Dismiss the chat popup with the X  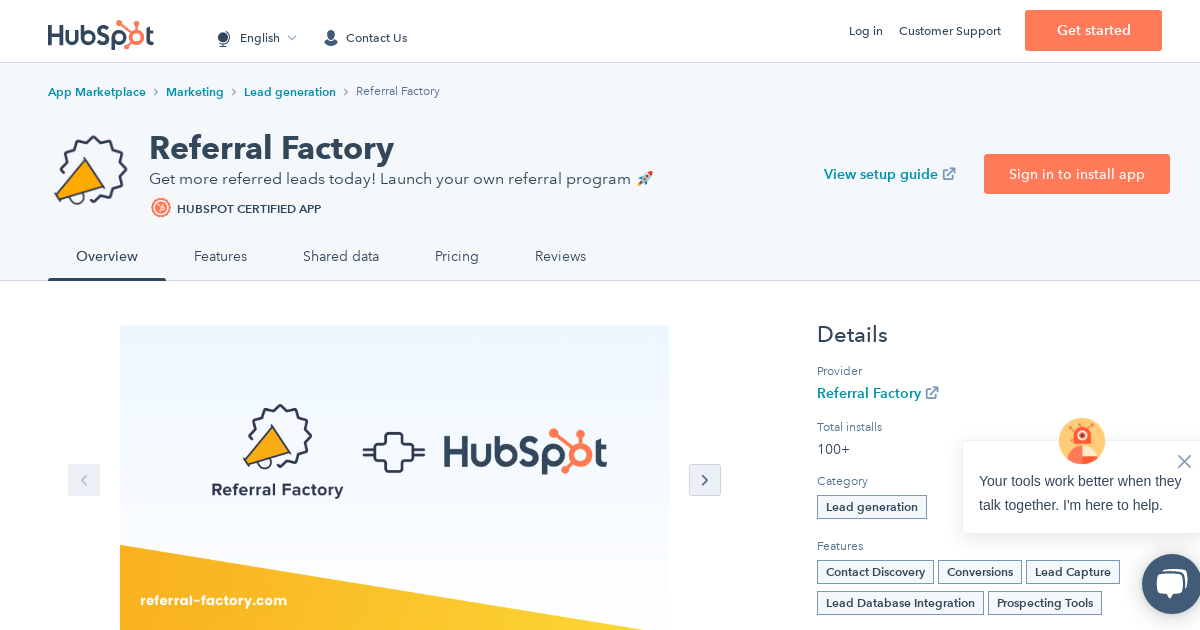(x=1184, y=462)
